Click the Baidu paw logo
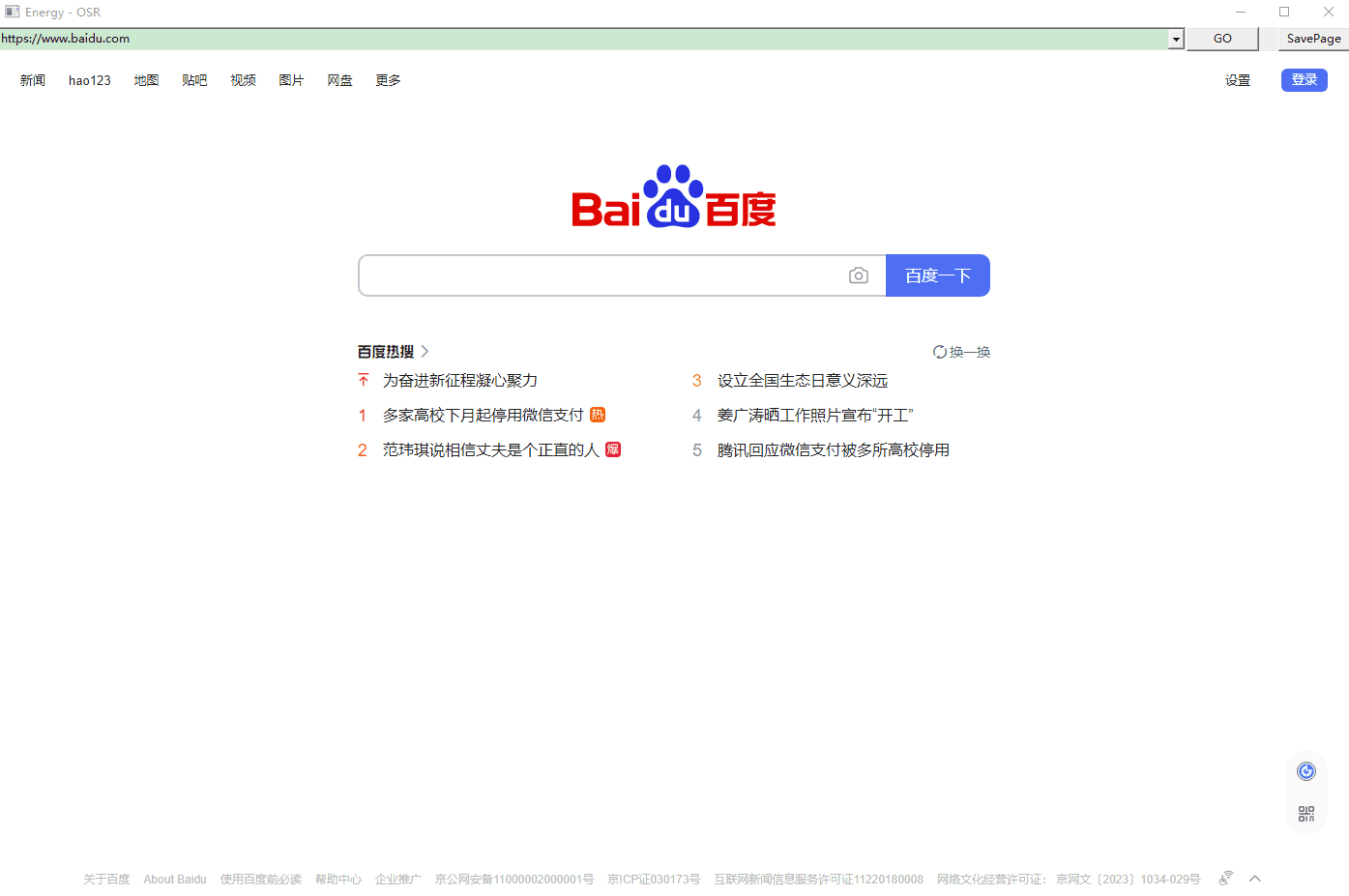The image size is (1349, 896). pyautogui.click(x=673, y=197)
